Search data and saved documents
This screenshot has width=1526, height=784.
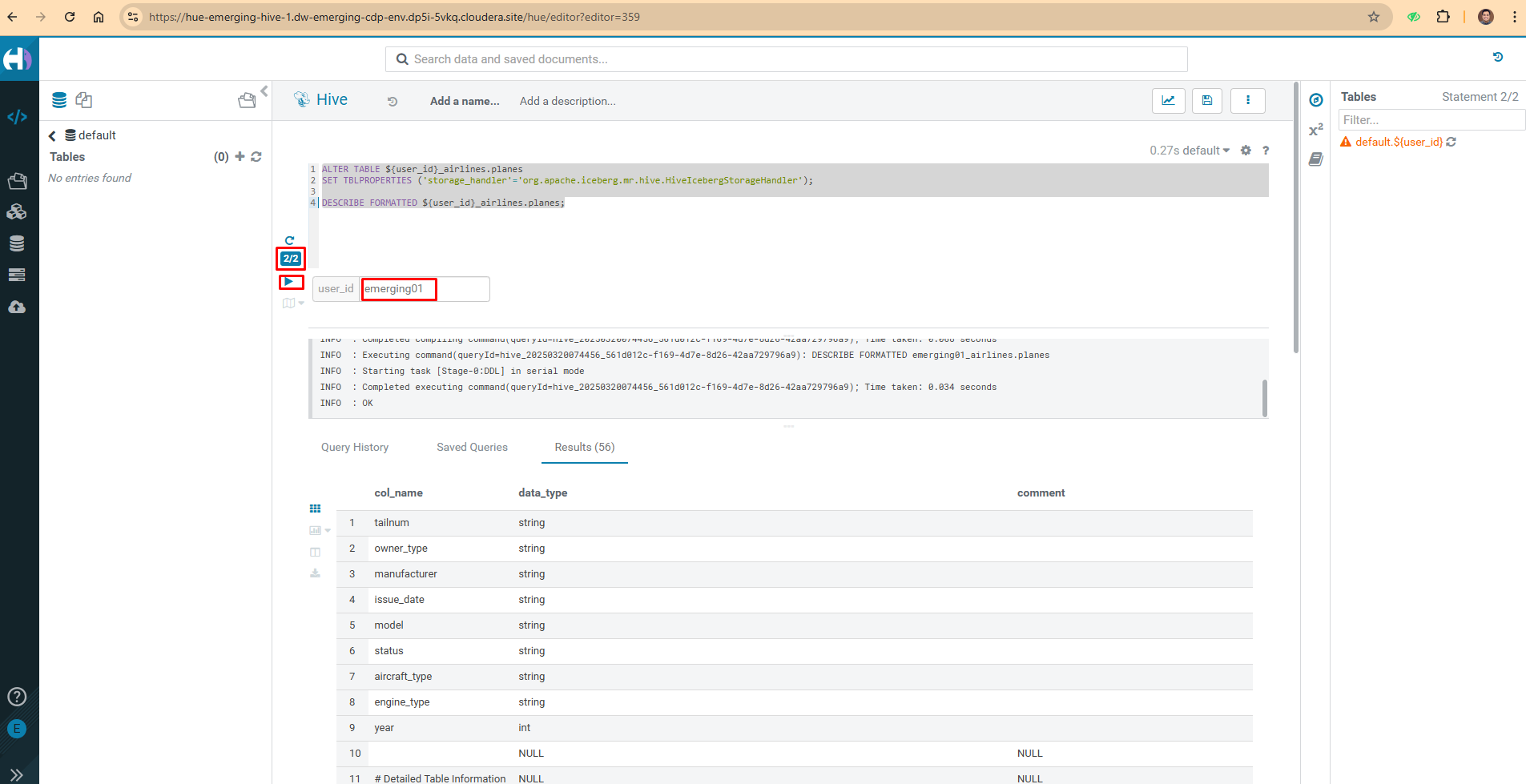coord(786,59)
